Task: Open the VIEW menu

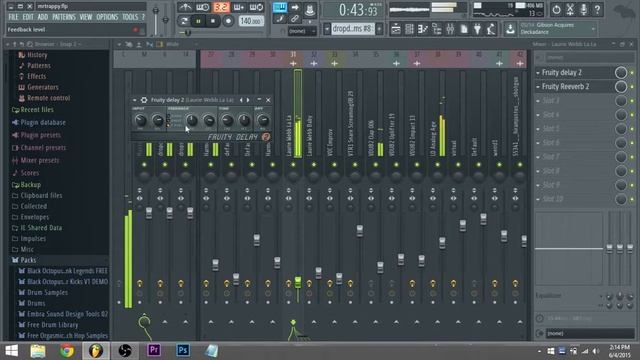Action: (86, 17)
